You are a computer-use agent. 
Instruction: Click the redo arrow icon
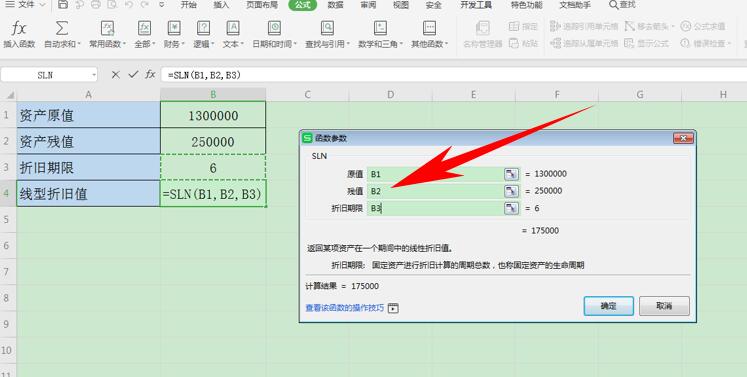144,5
